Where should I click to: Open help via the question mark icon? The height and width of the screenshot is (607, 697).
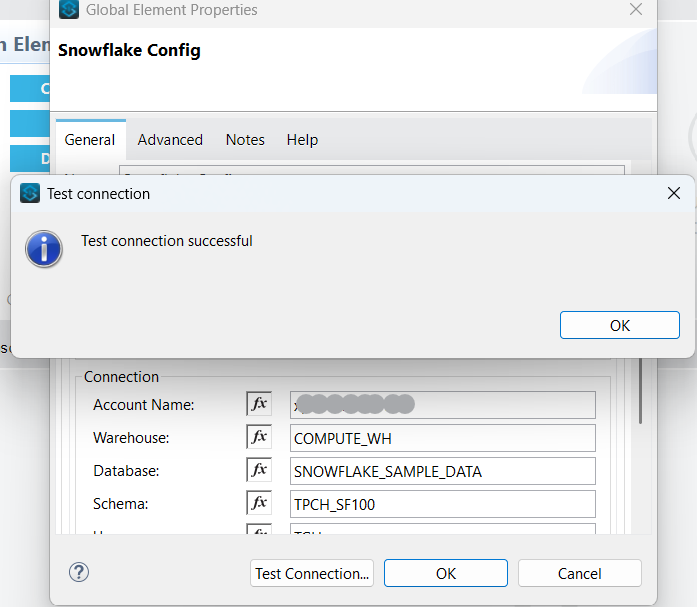80,572
